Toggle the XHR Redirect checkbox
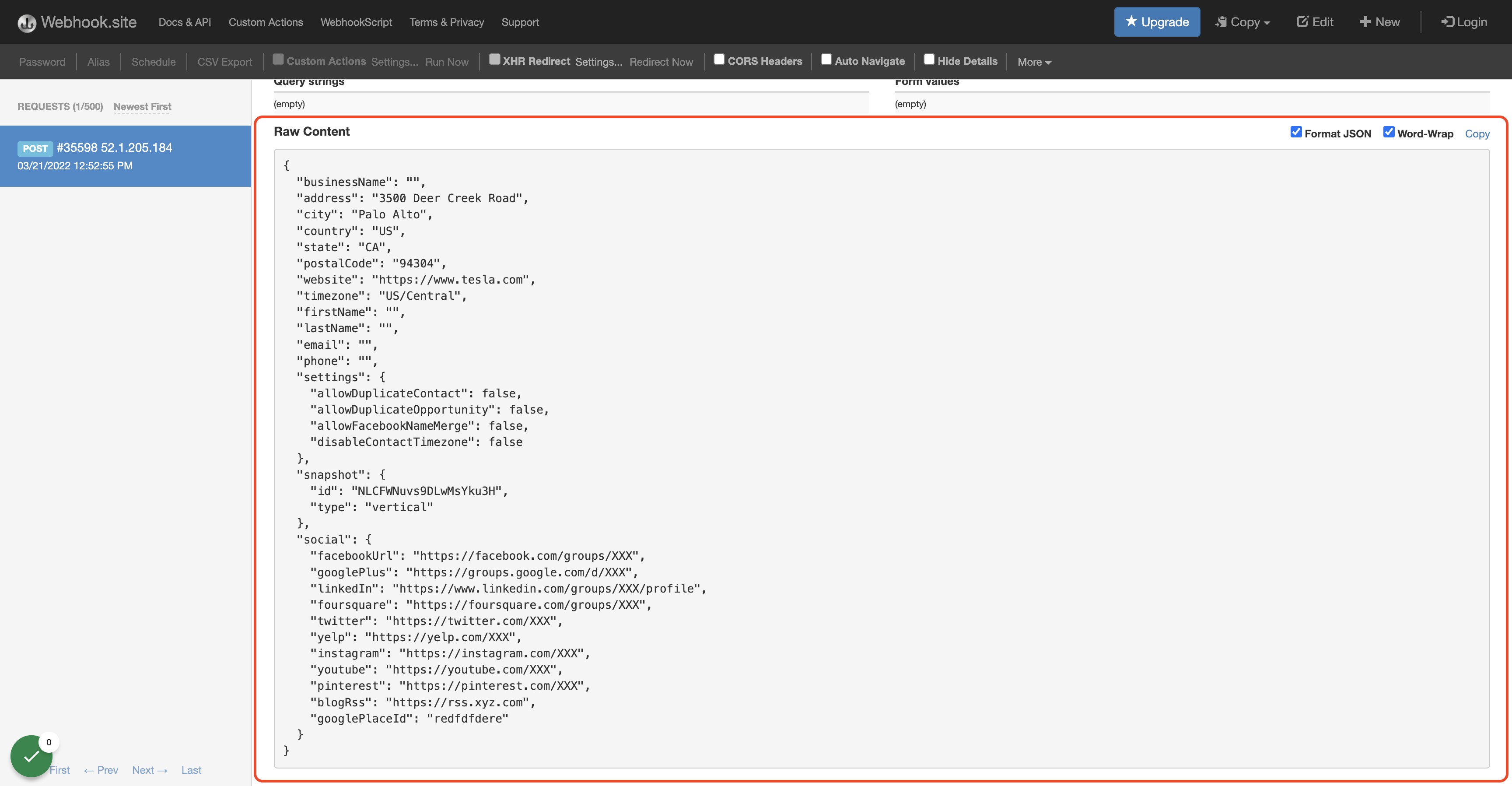1512x786 pixels. [x=495, y=59]
